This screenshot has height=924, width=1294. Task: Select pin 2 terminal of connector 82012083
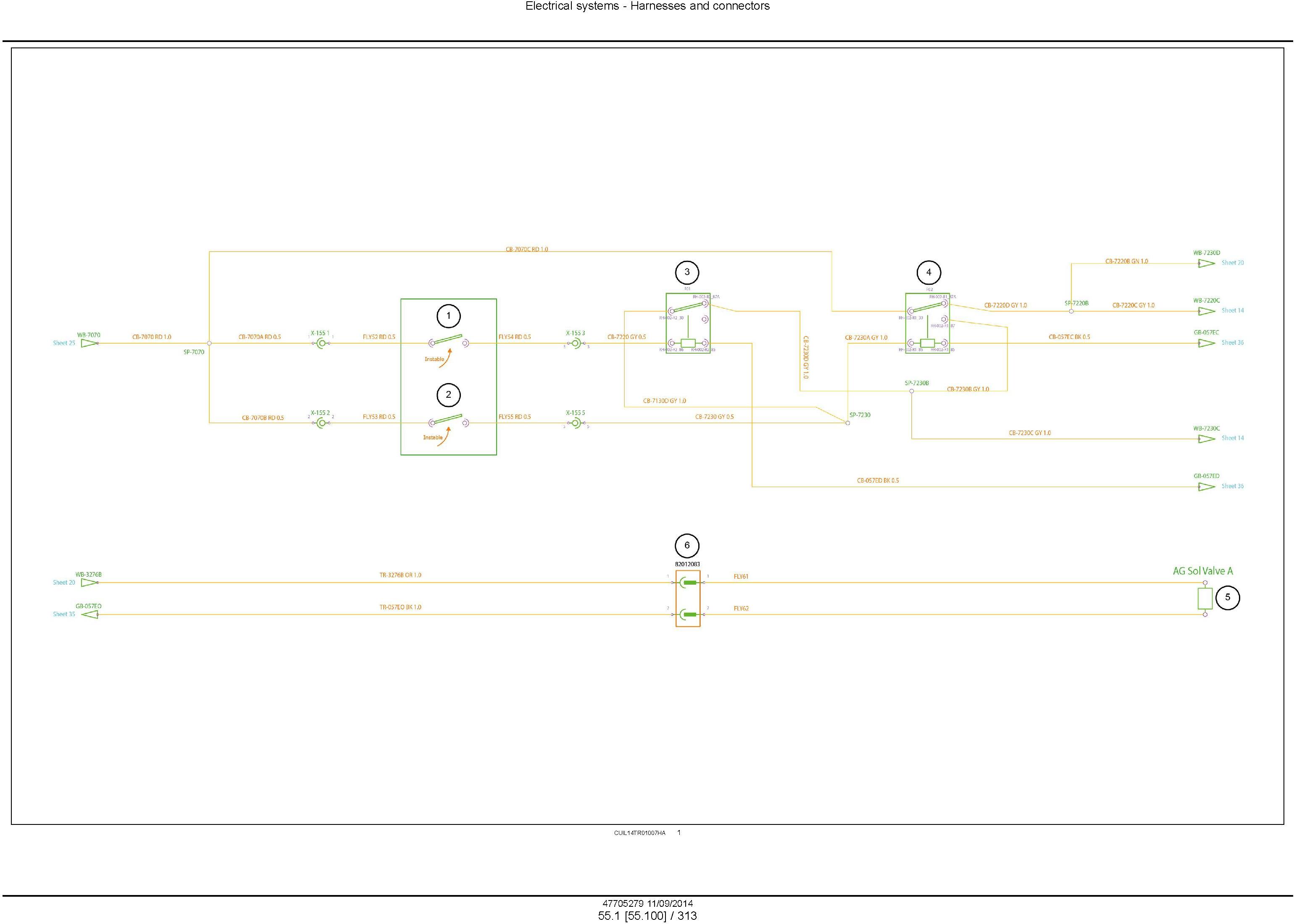688,614
